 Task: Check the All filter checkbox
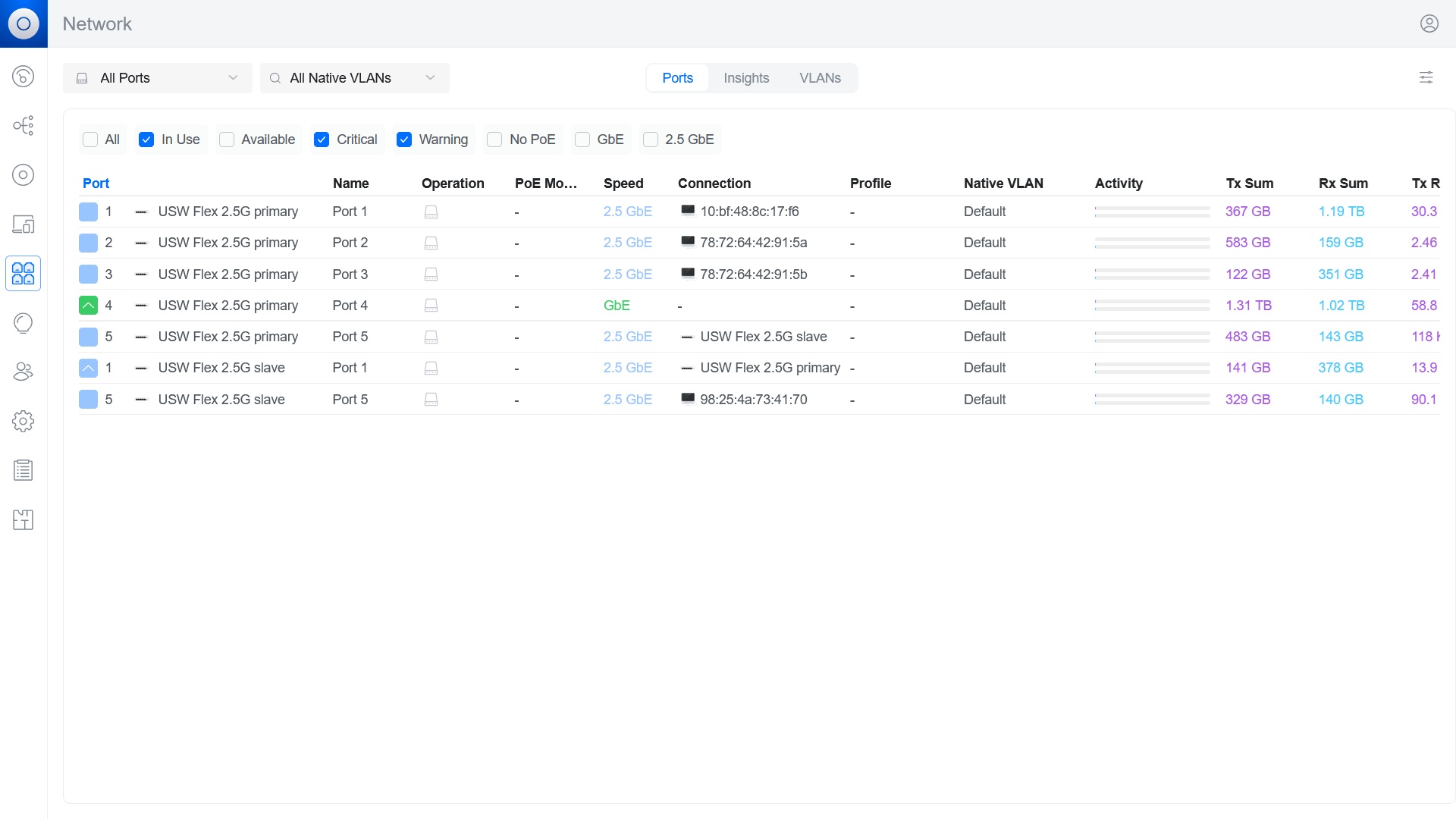90,140
